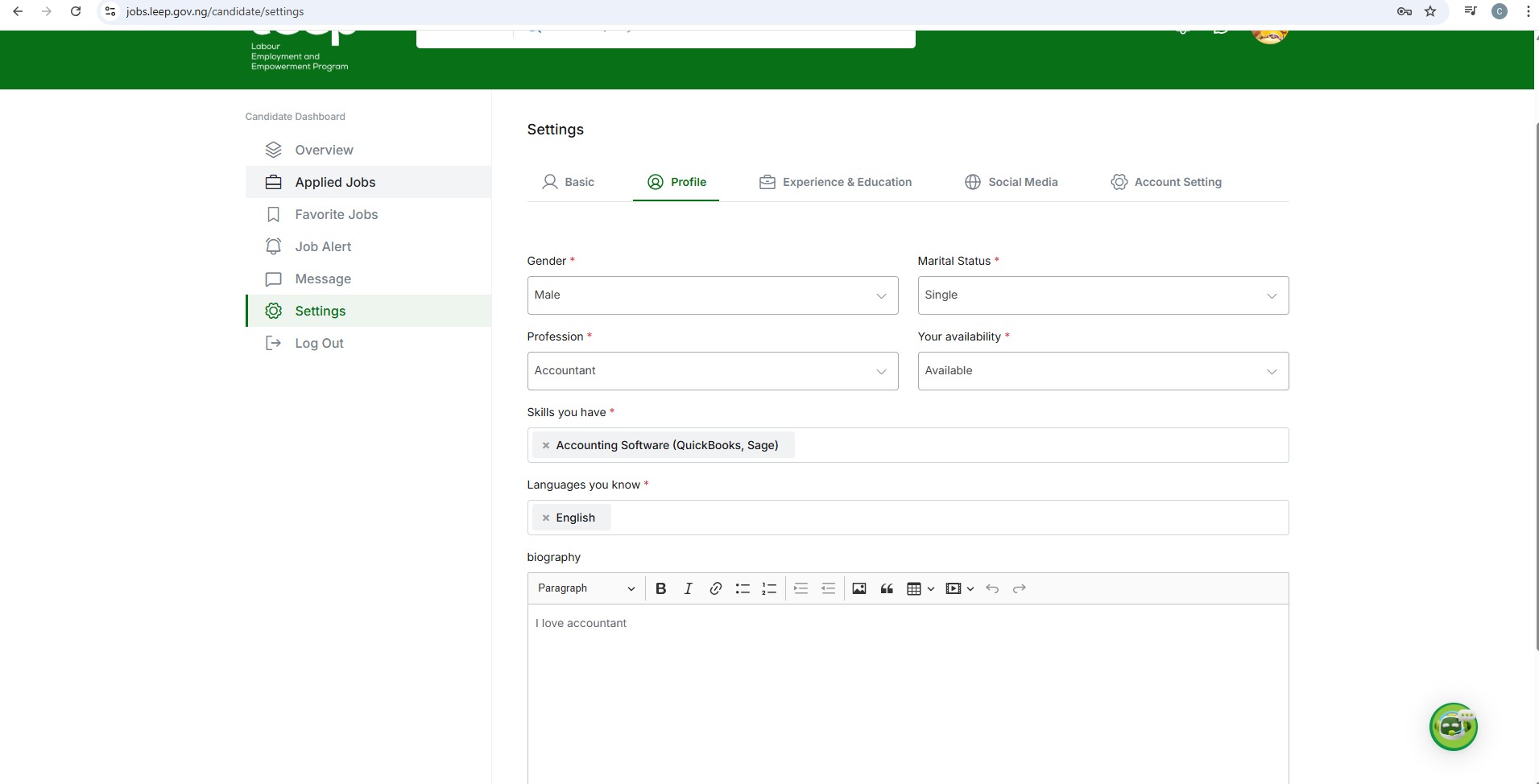The image size is (1539, 784).
Task: Undo last edit in biography editor
Action: [992, 588]
